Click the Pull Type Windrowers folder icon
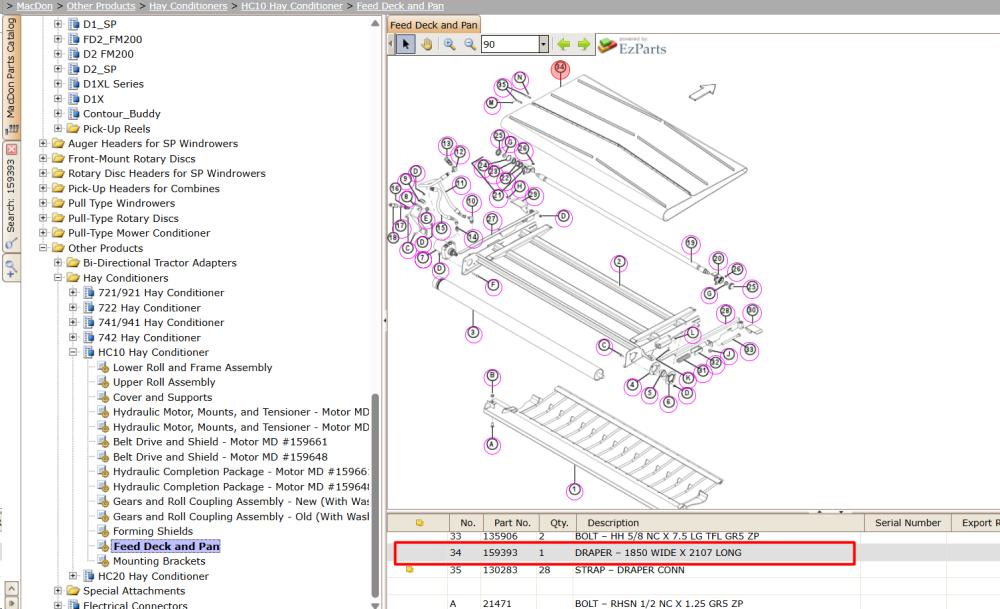The image size is (1000, 609). pos(59,203)
